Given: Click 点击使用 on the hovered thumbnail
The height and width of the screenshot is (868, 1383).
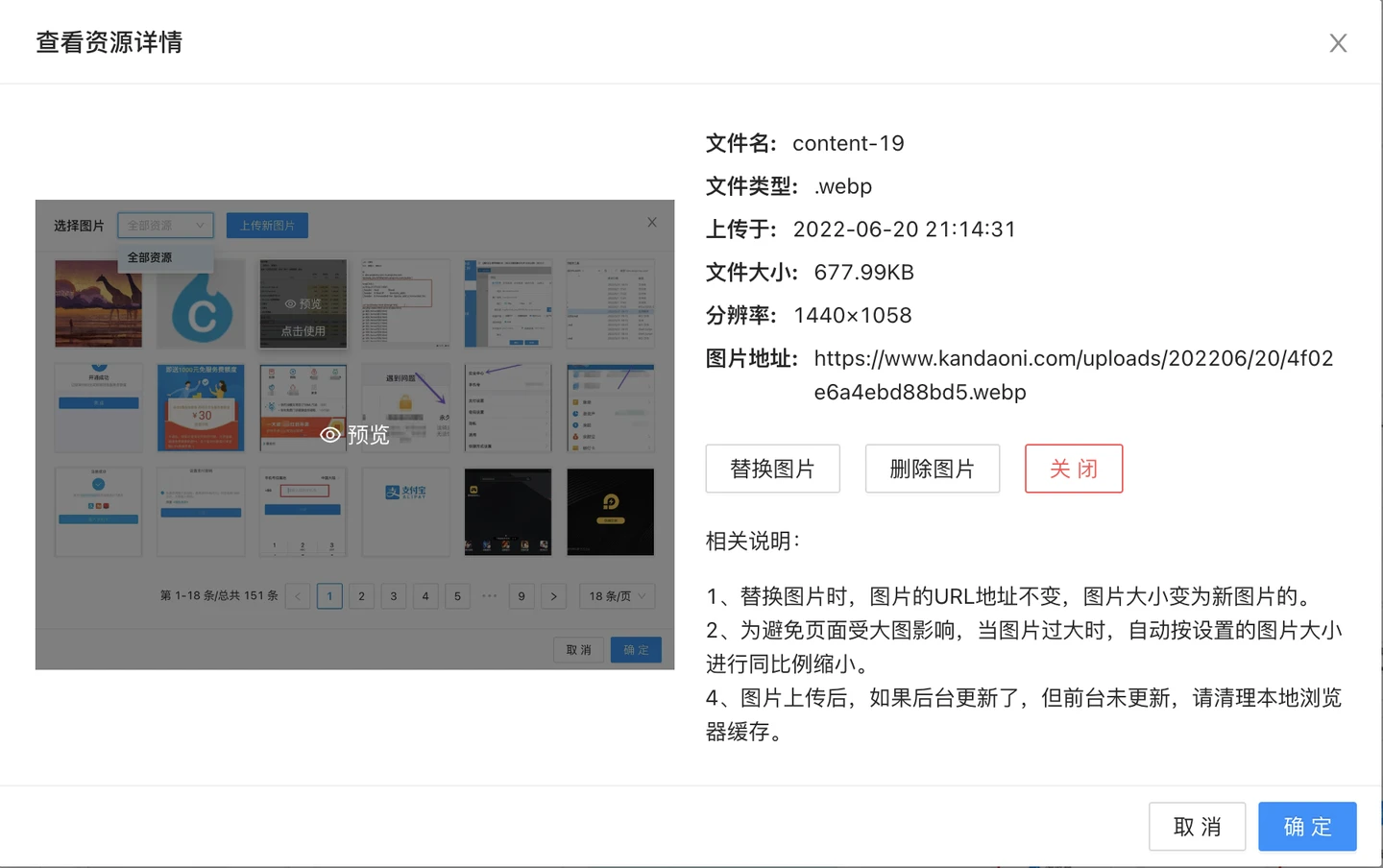Looking at the screenshot, I should (303, 331).
